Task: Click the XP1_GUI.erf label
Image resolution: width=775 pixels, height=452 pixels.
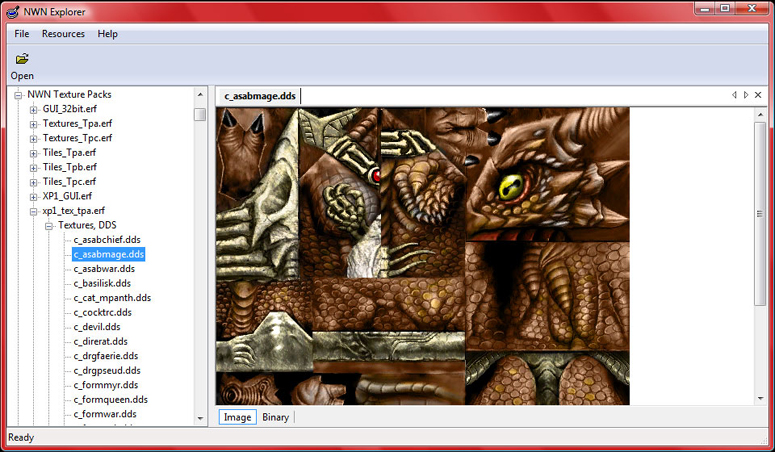Action: (67, 196)
